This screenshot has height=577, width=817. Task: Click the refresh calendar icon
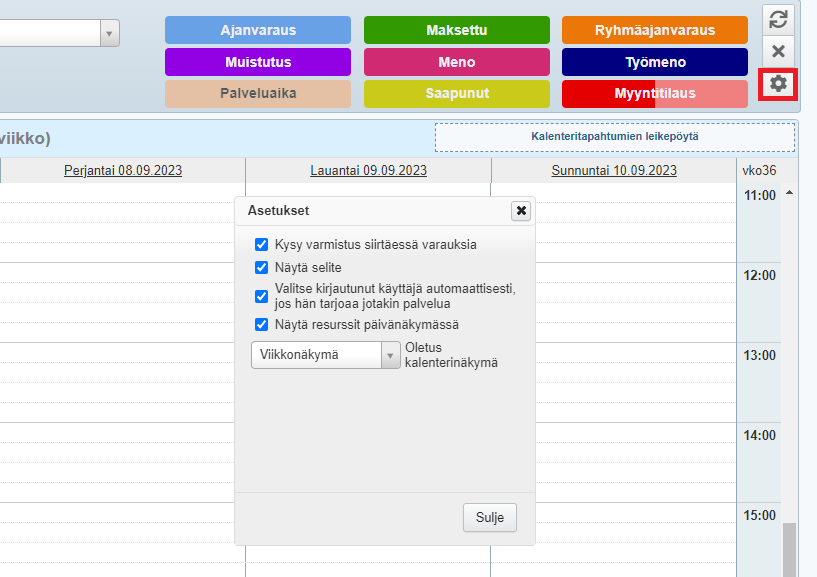[x=778, y=19]
